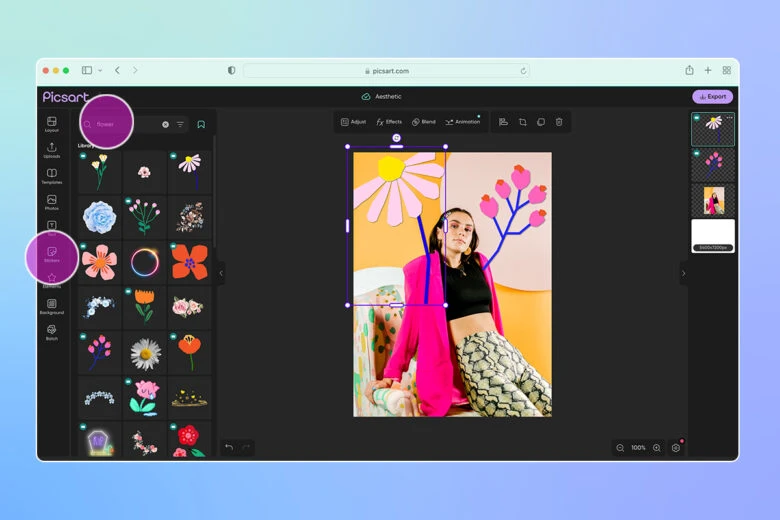The image size is (780, 520).
Task: Open the Uploads panel
Action: tap(52, 149)
